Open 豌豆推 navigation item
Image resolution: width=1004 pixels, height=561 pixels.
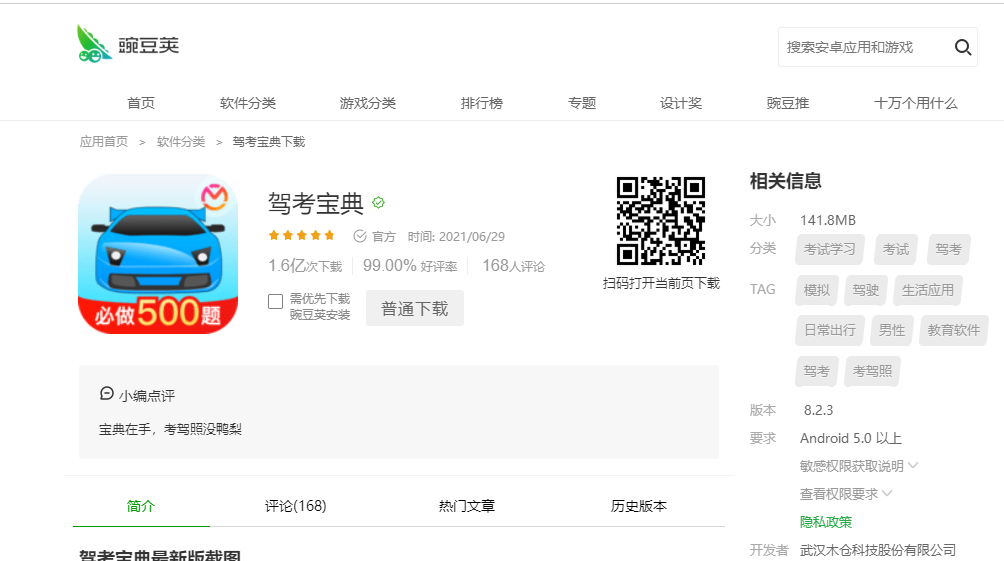tap(788, 103)
